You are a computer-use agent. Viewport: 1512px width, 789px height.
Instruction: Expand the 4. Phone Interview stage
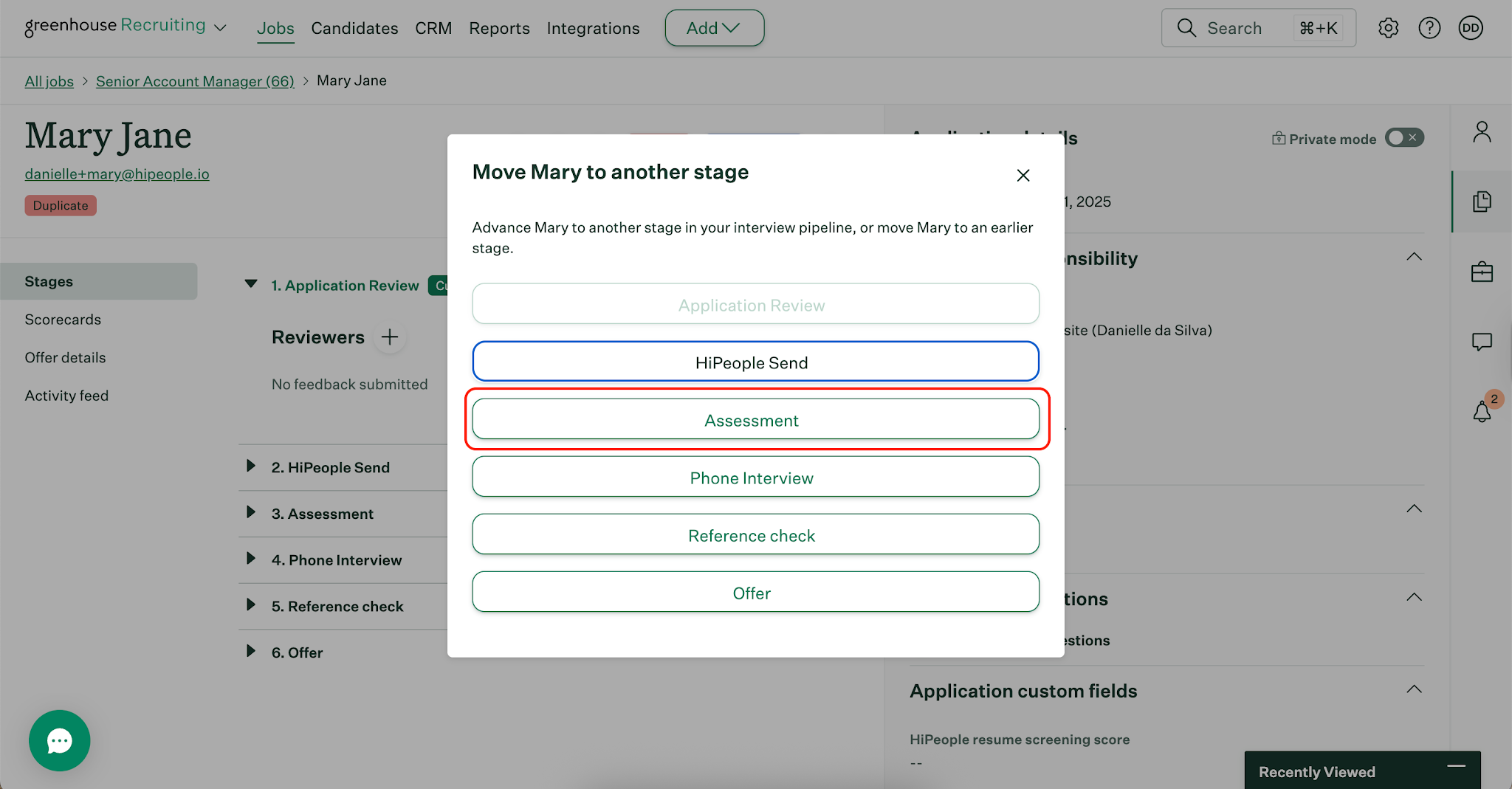click(x=251, y=559)
